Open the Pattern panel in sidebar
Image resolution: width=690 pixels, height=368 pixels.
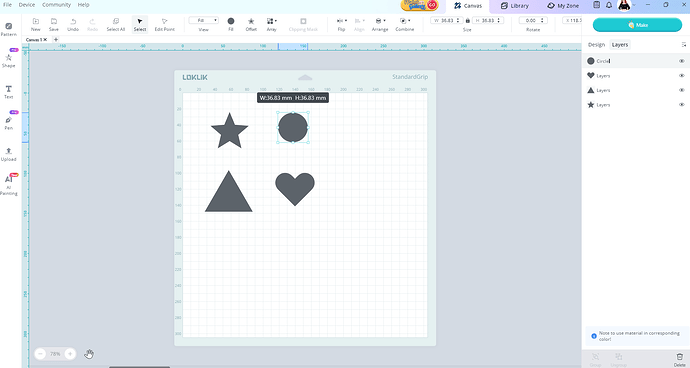coord(8,29)
